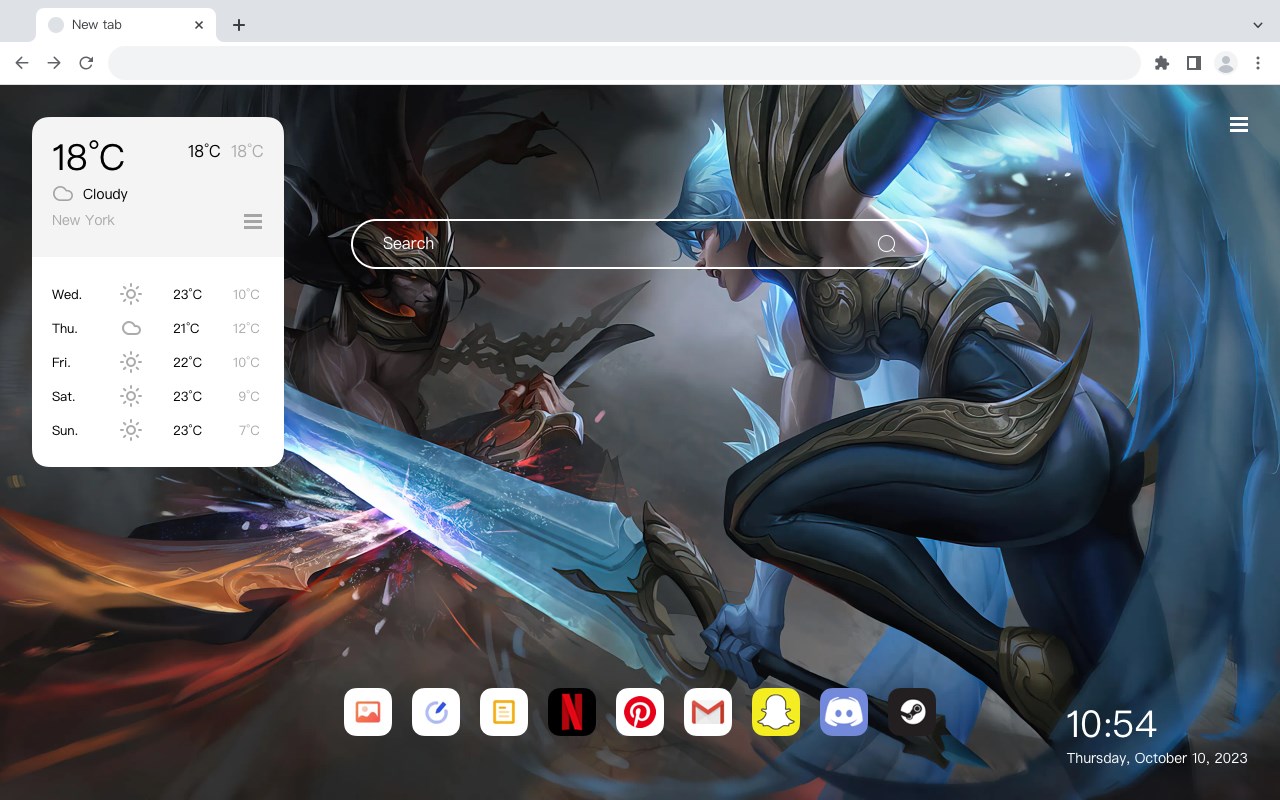
Task: Click Saturday's 9°C low temperature
Action: [x=249, y=396]
